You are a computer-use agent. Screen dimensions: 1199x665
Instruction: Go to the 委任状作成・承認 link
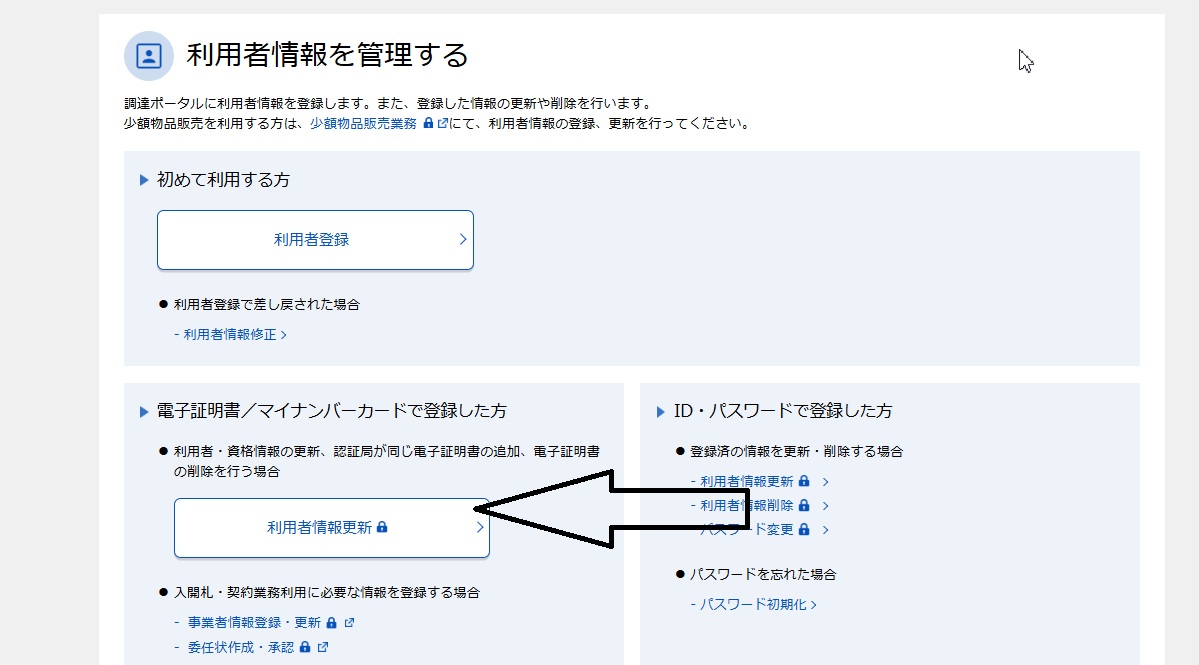point(240,647)
